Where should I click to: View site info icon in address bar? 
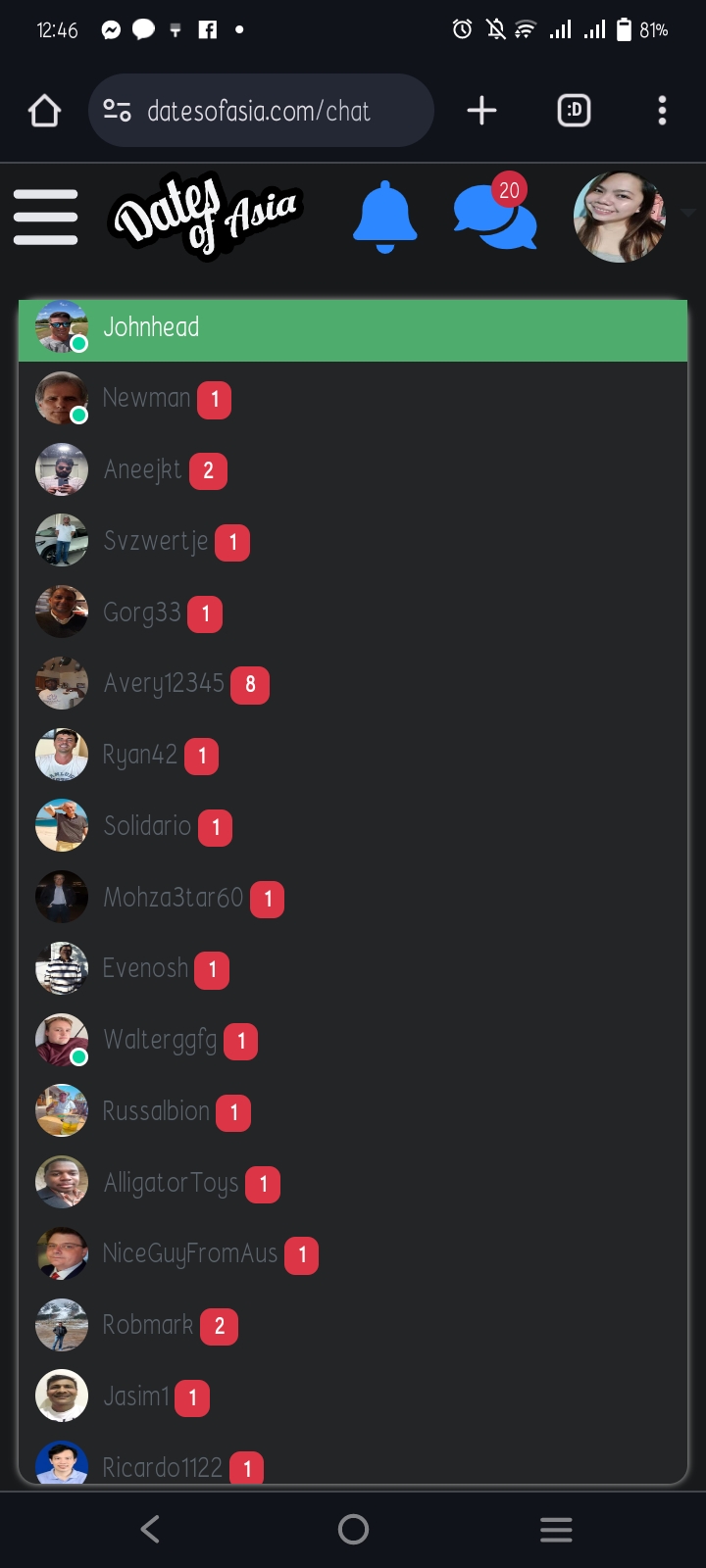pos(118,111)
